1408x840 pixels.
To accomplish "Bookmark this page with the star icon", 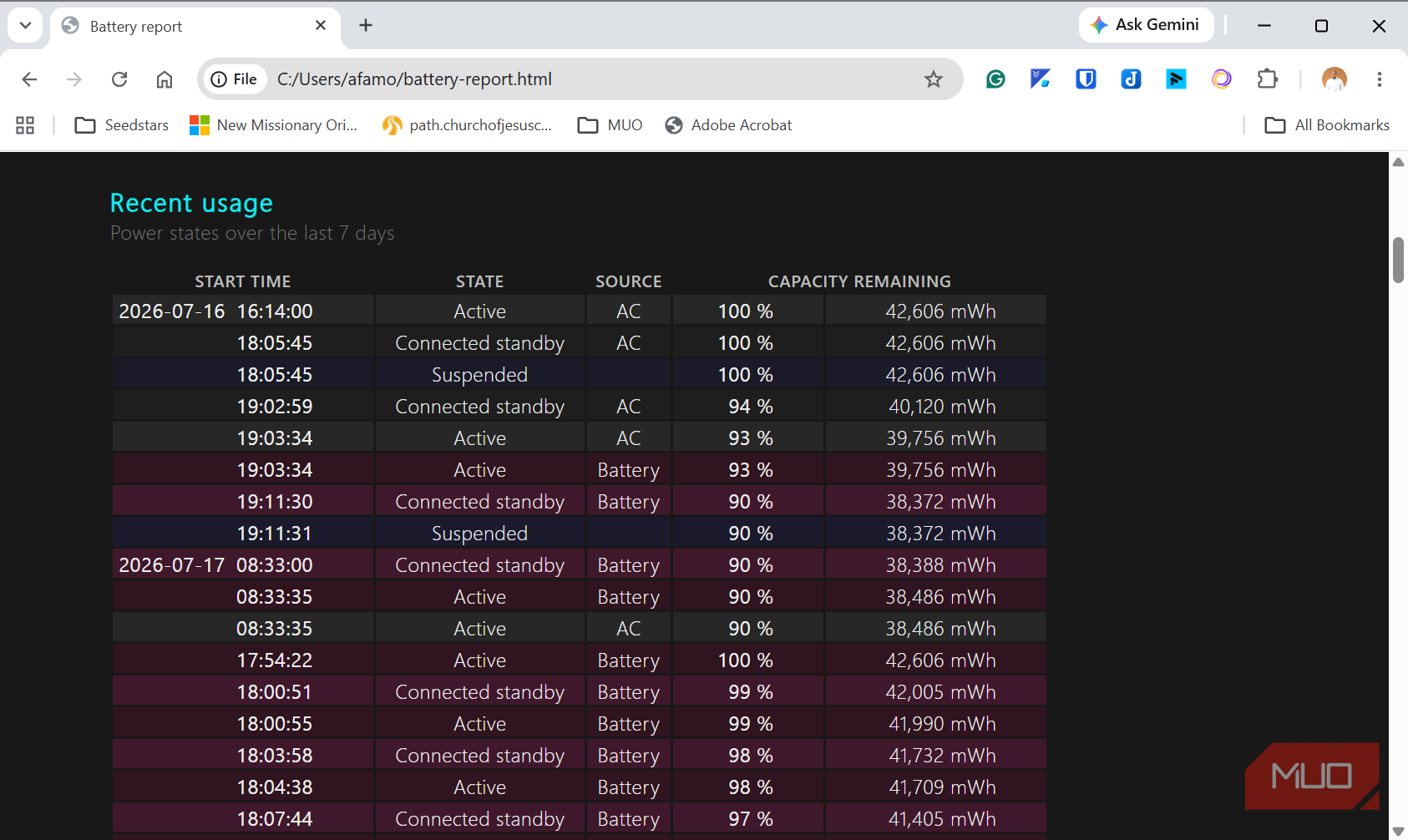I will (x=934, y=79).
